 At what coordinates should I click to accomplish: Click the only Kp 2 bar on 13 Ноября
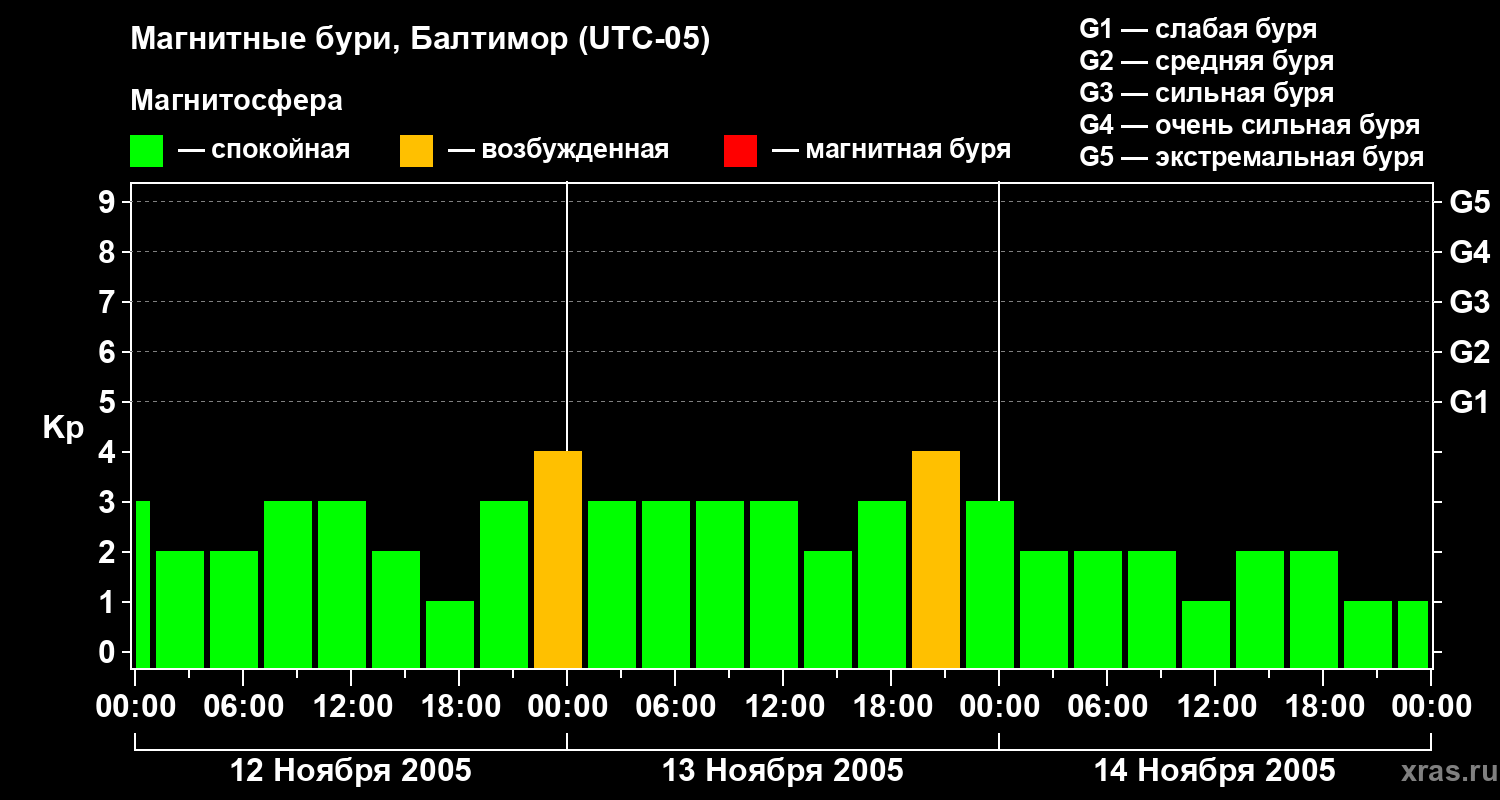click(x=828, y=610)
